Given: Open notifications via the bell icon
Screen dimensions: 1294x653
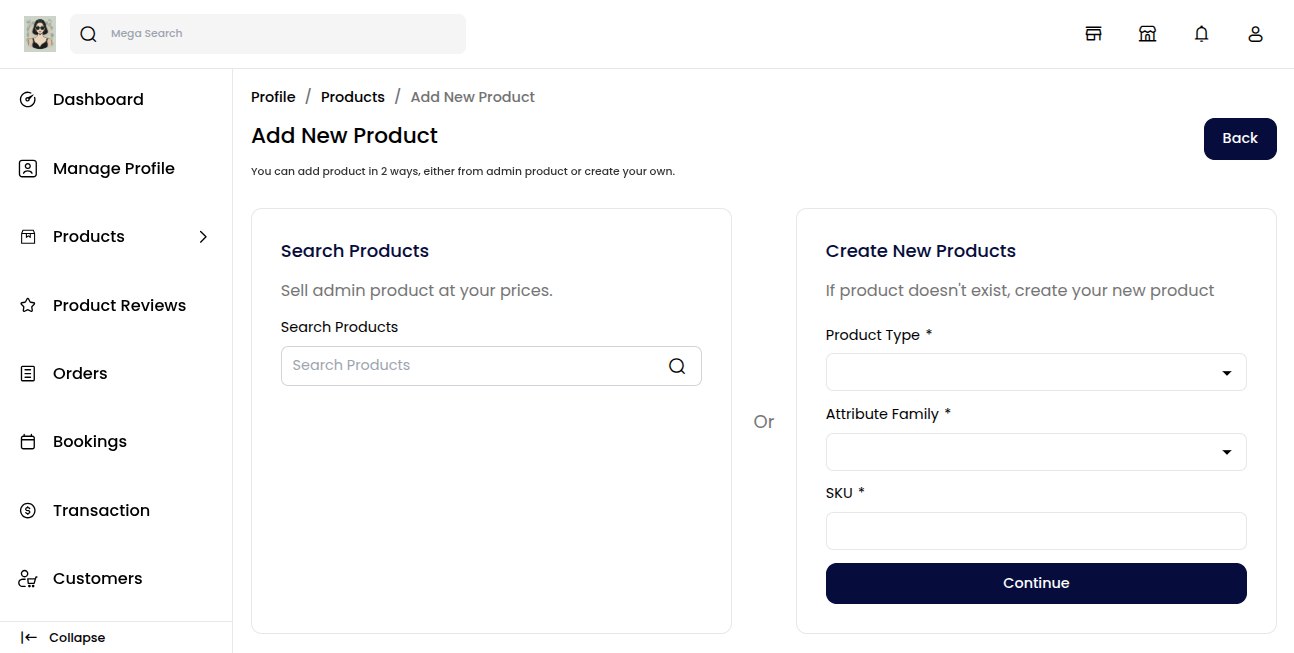Looking at the screenshot, I should click(x=1201, y=33).
